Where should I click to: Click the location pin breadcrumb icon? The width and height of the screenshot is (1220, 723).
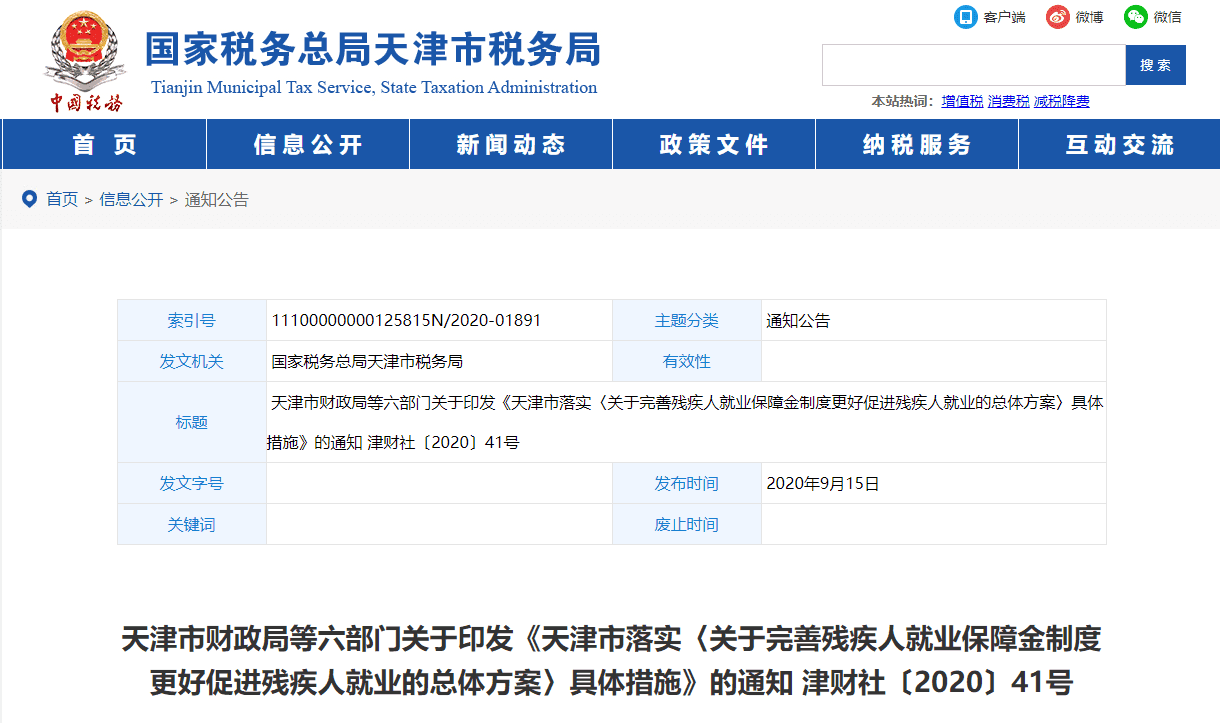(29, 199)
